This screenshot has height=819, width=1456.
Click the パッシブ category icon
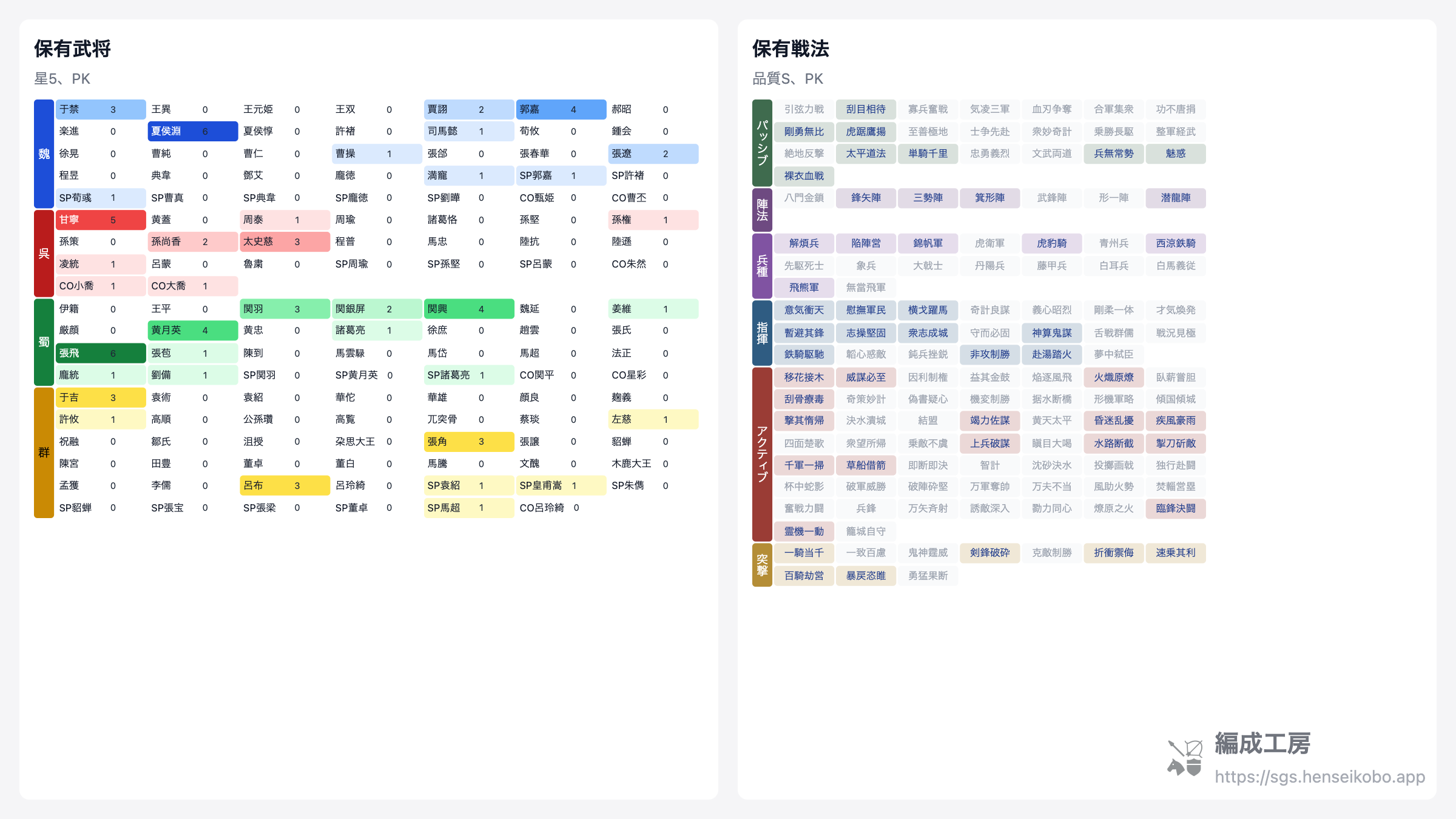point(762,143)
